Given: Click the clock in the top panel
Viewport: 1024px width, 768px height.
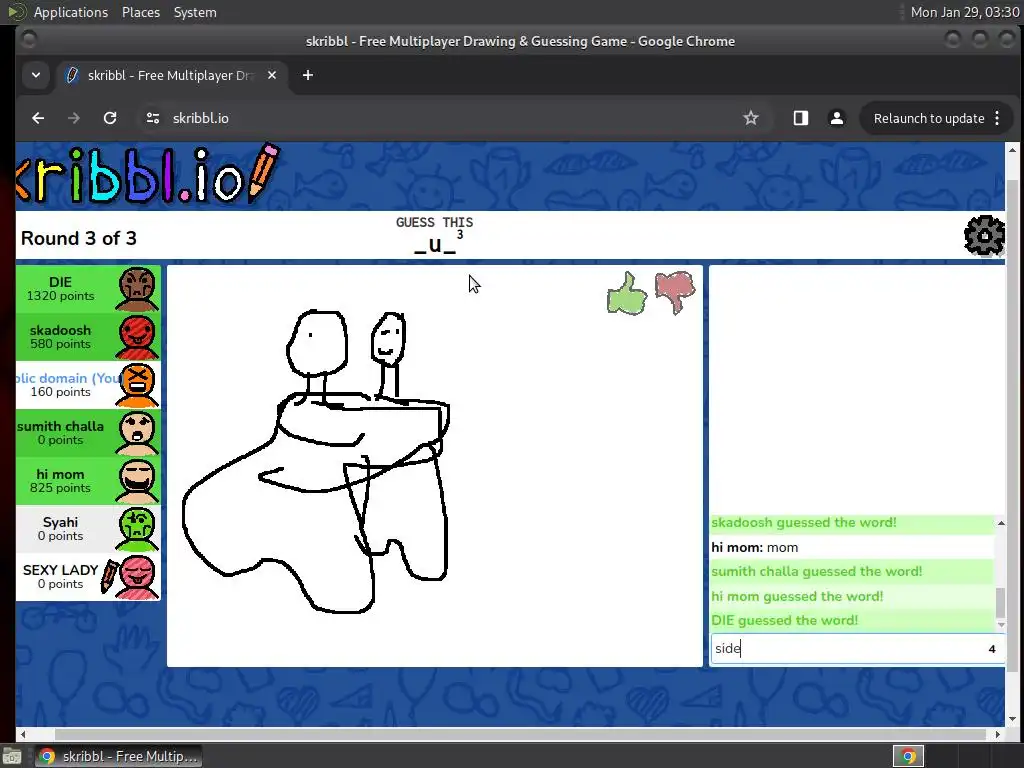Looking at the screenshot, I should 965,12.
